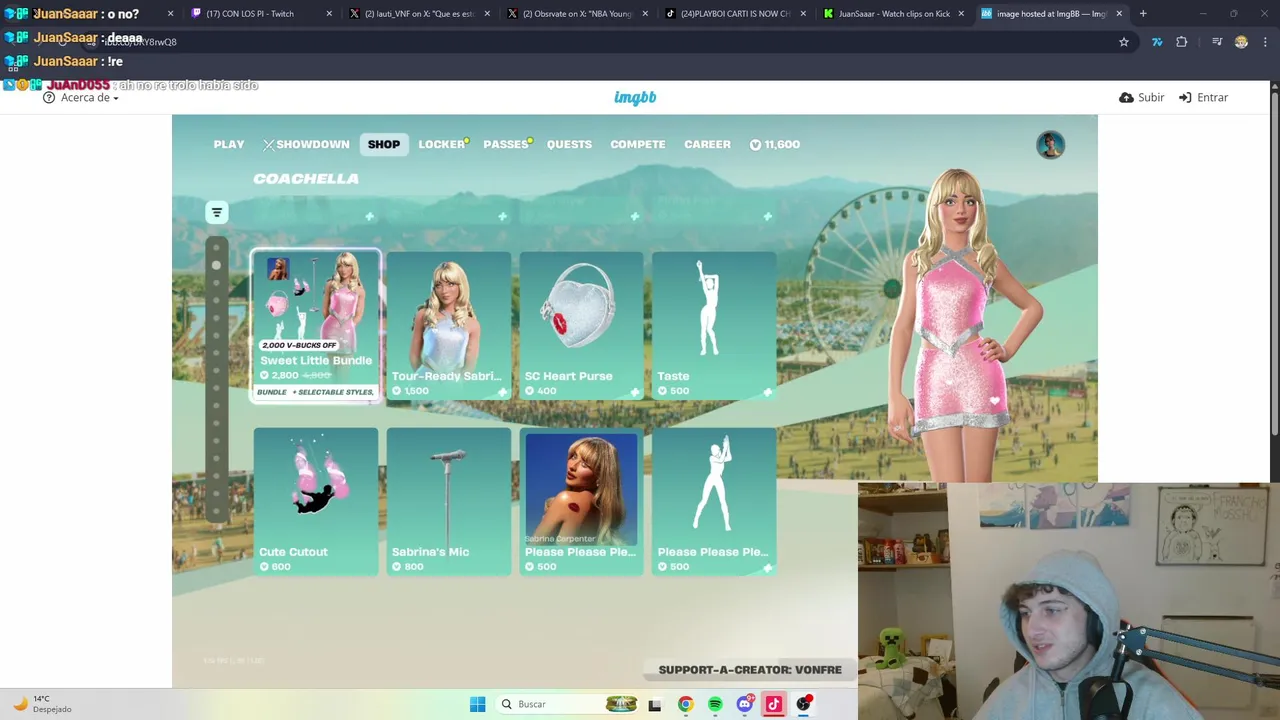
Task: Open Task View from the taskbar
Action: point(655,704)
